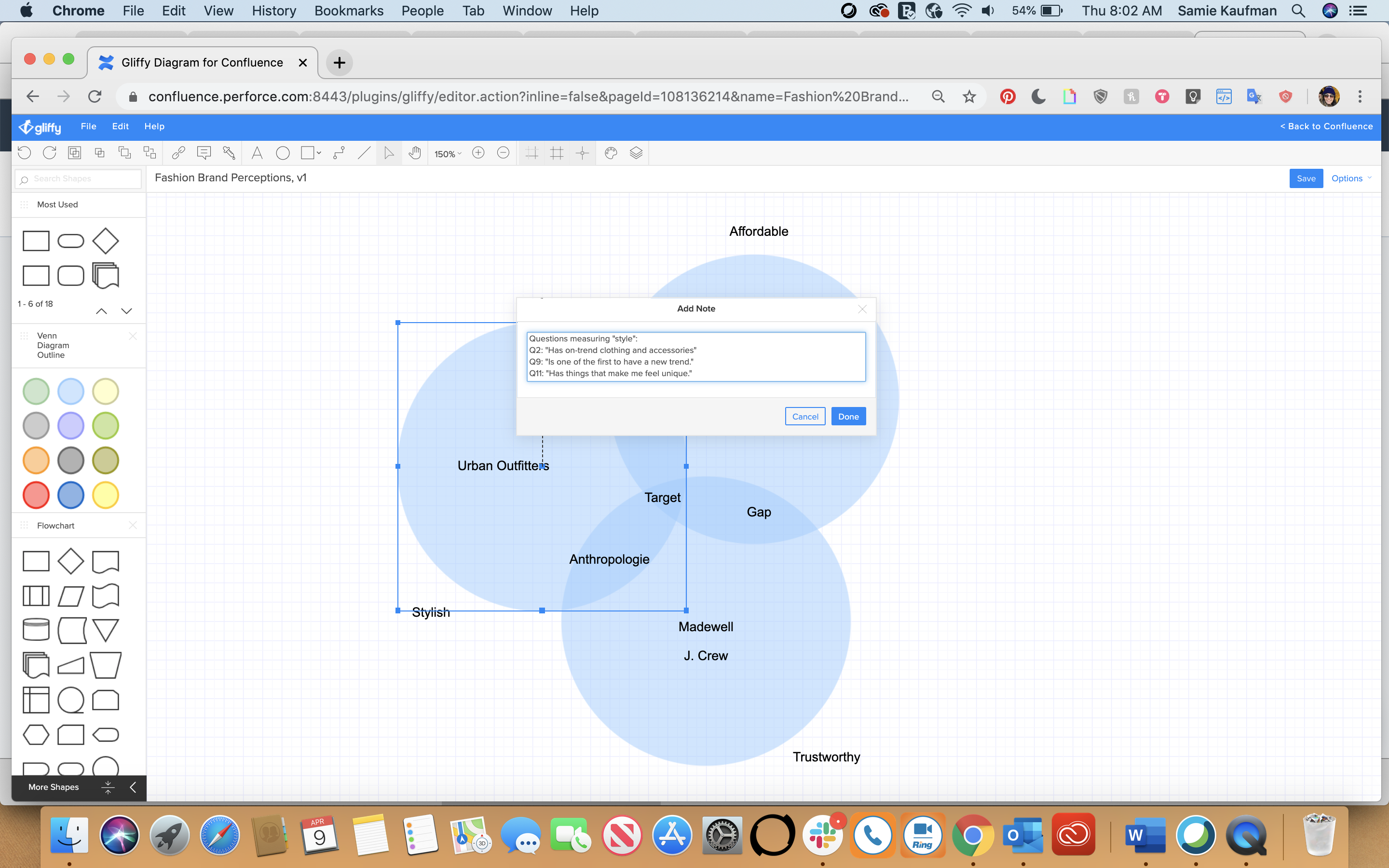Pick the light green Venn circle
This screenshot has width=1389, height=868.
pyautogui.click(x=36, y=392)
